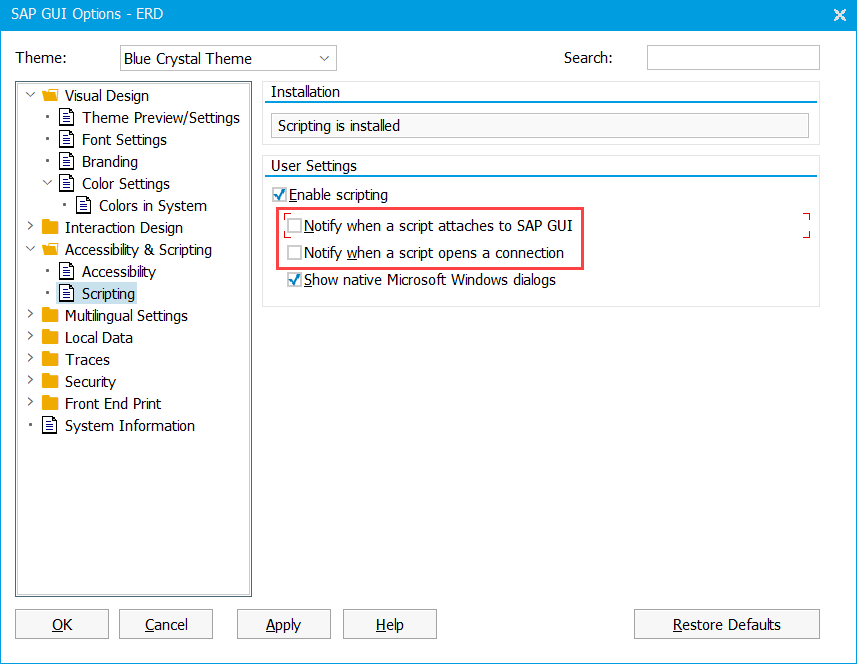The width and height of the screenshot is (857, 664).
Task: Click the Font Settings document icon
Action: 67,139
